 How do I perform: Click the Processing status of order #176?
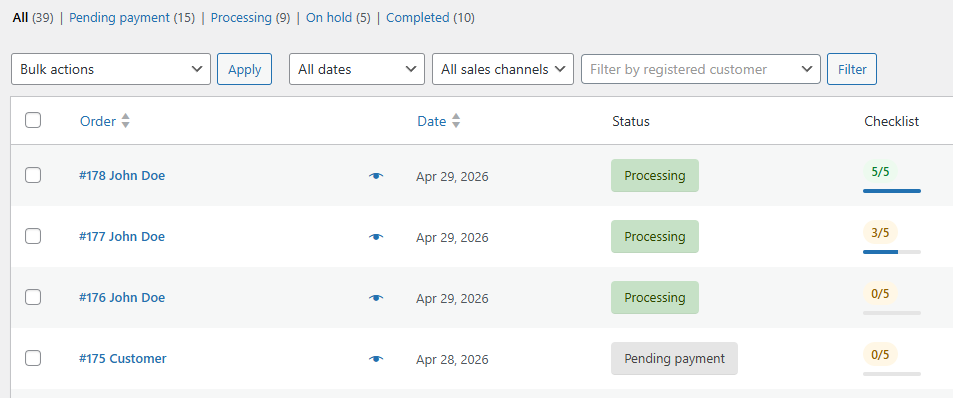pos(655,298)
